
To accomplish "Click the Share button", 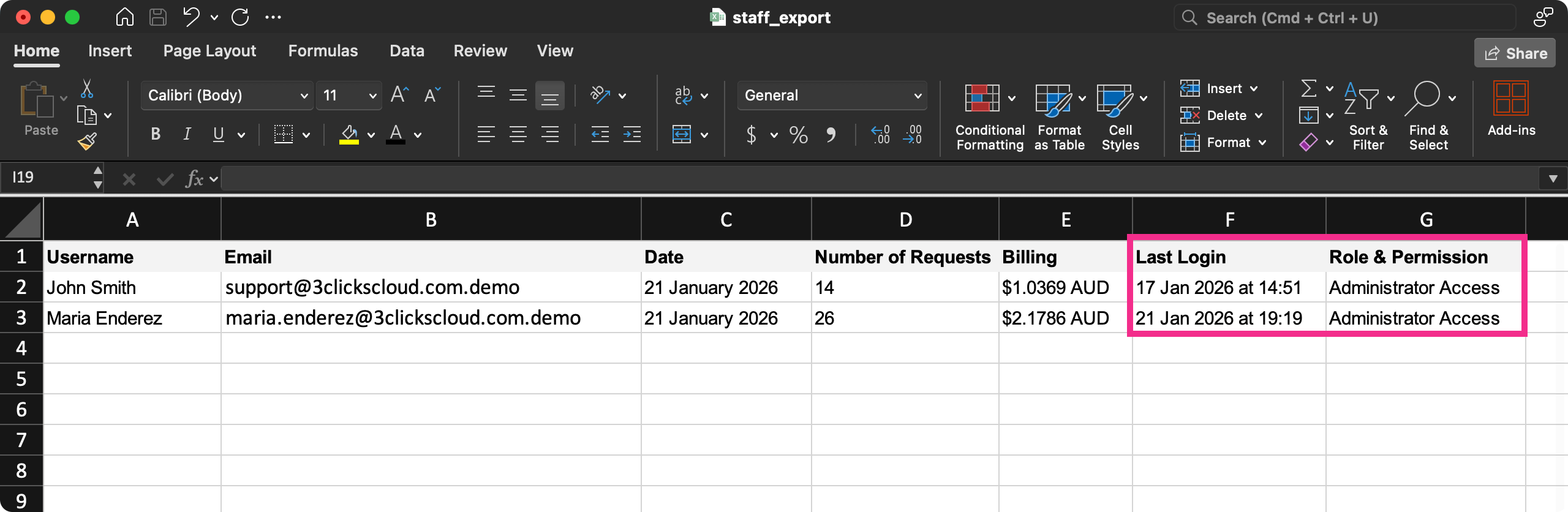I will point(1515,54).
